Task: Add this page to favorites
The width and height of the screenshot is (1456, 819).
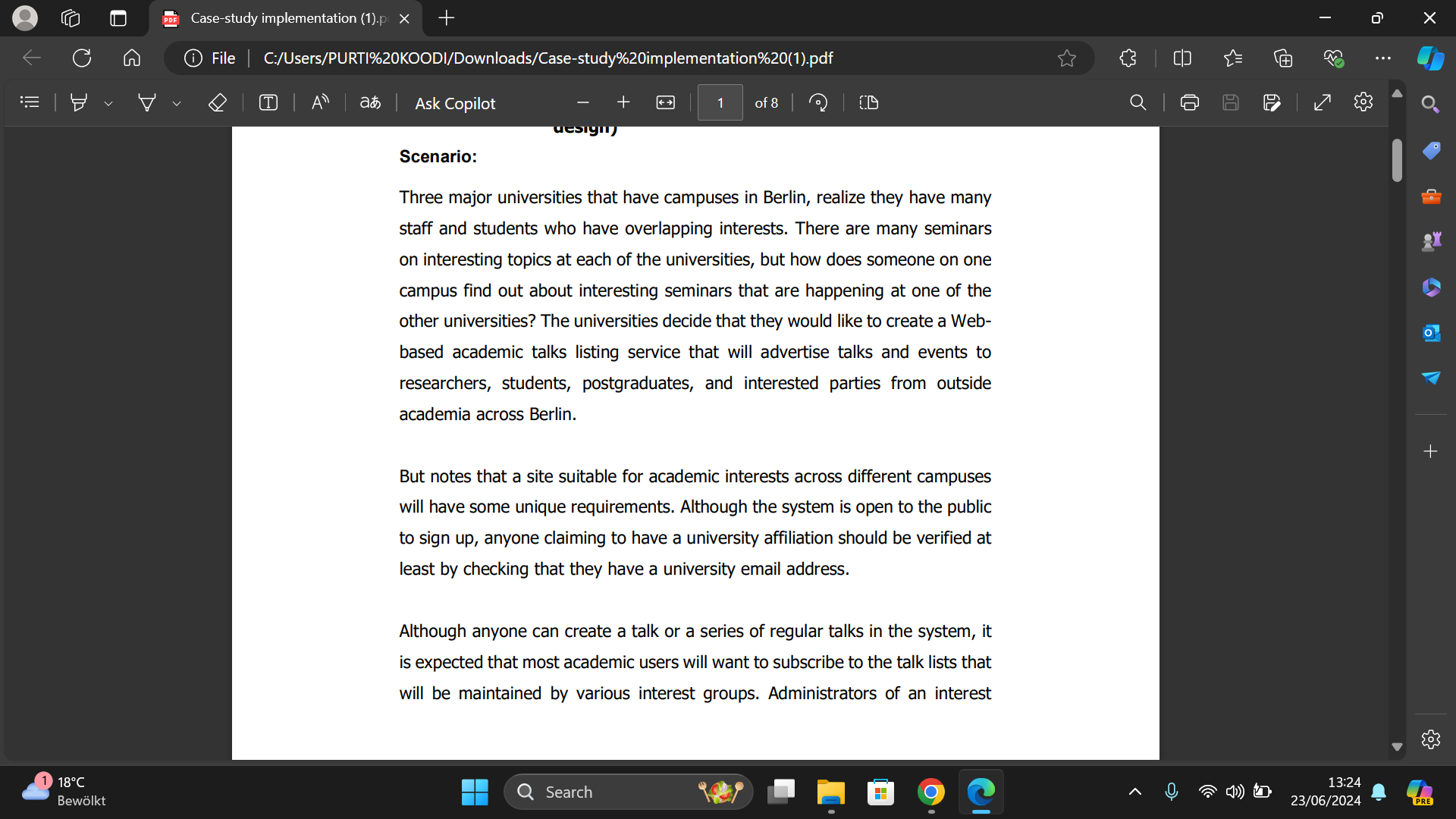Action: click(x=1067, y=58)
